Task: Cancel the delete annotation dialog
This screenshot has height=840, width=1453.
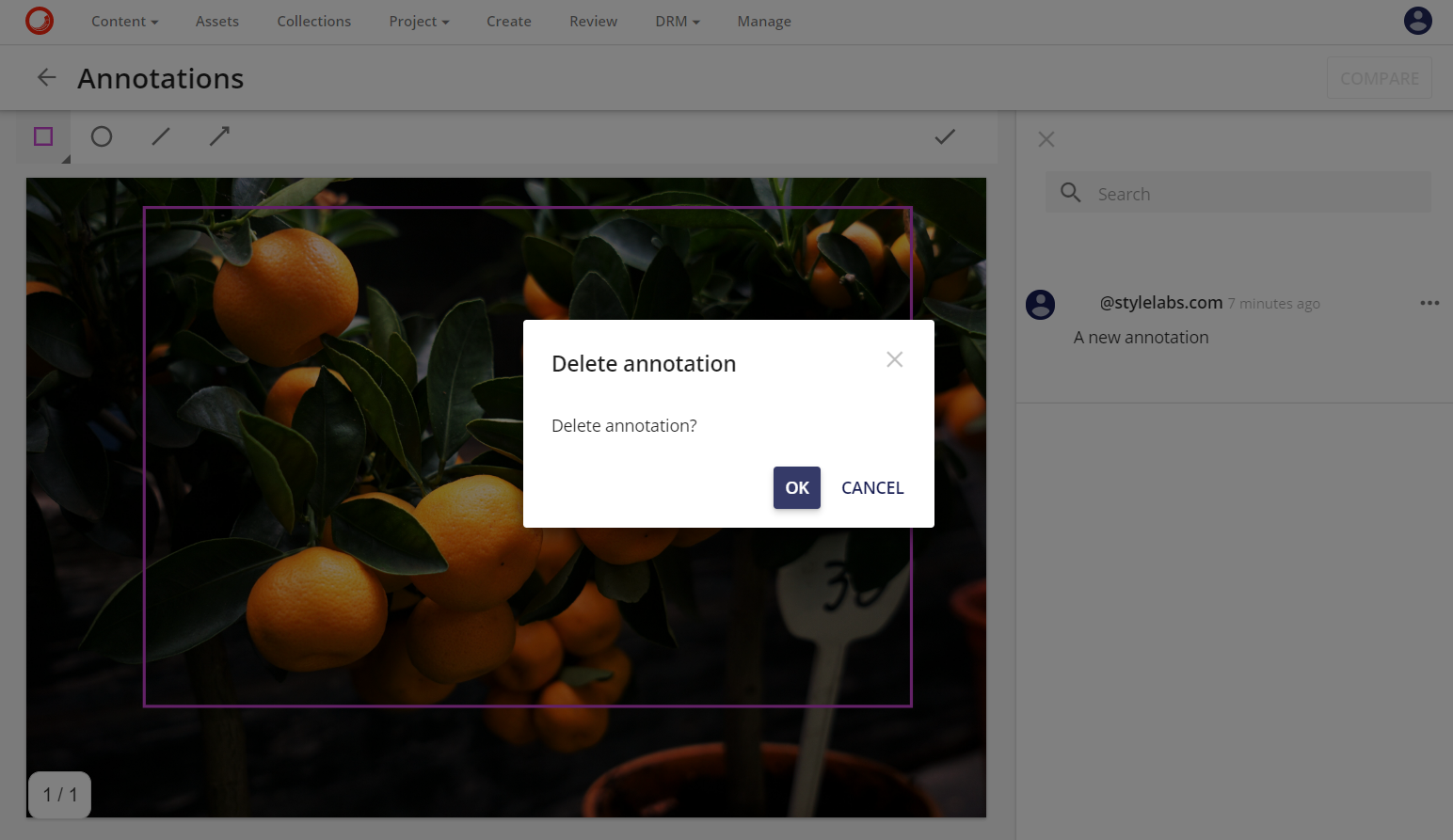Action: 871,487
